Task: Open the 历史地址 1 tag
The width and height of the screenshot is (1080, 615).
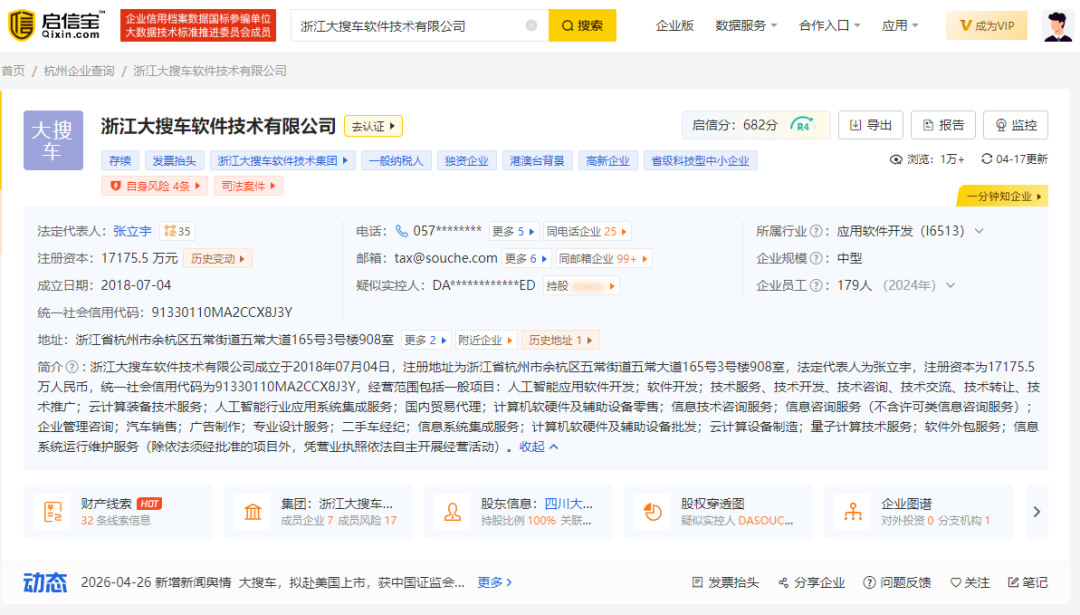Action: [x=560, y=340]
